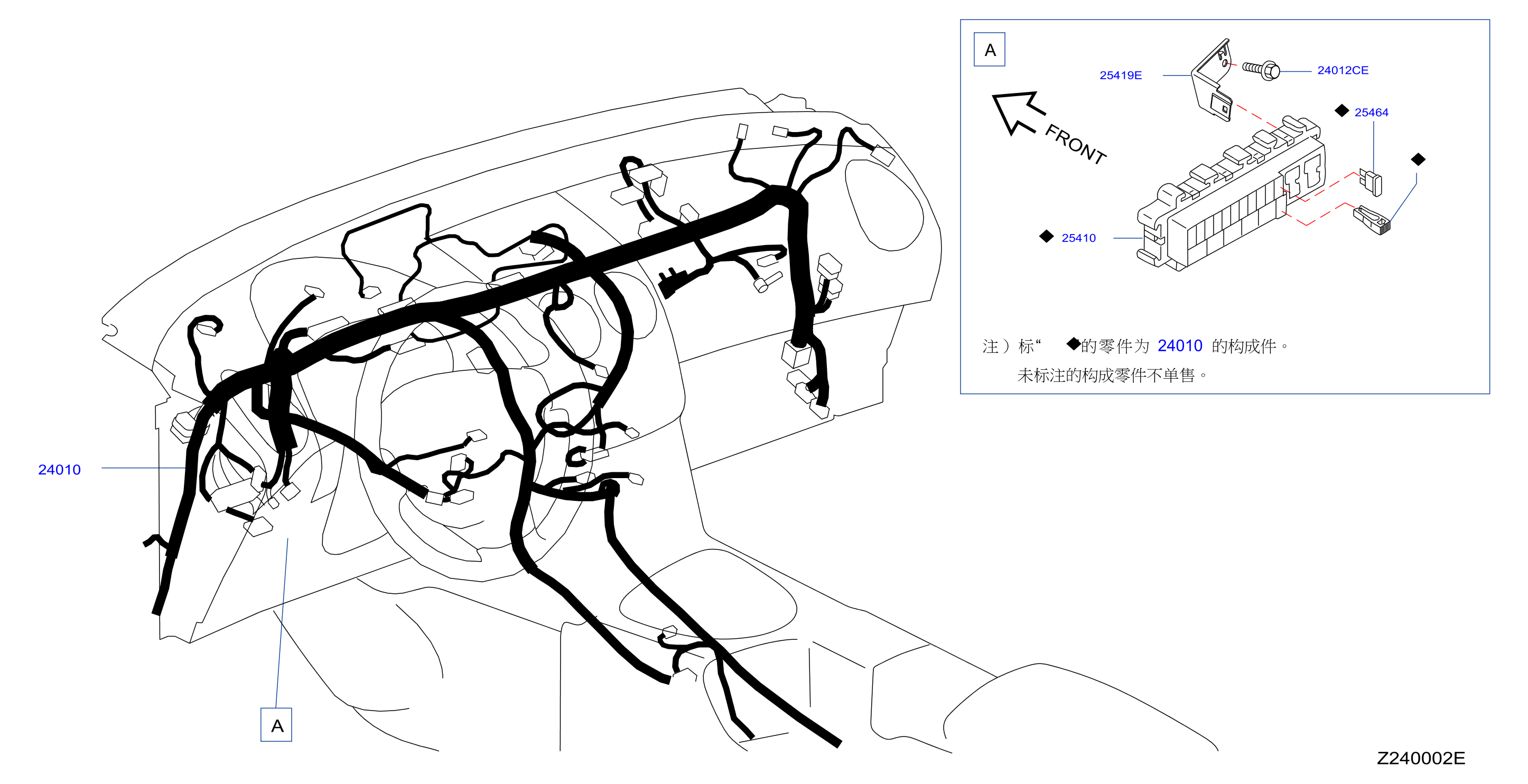The height and width of the screenshot is (784, 1528).
Task: Click part number 25419E in the inset
Action: pos(1120,76)
